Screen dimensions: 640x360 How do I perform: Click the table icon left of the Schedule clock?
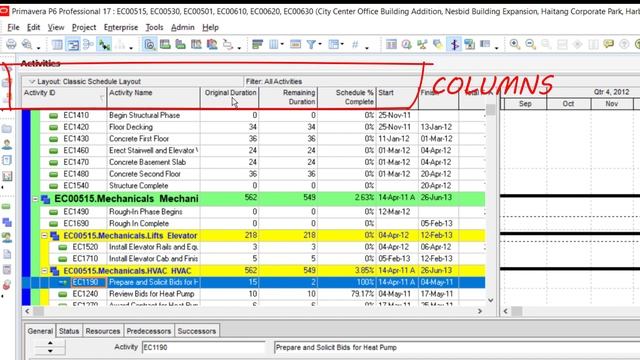click(391, 44)
